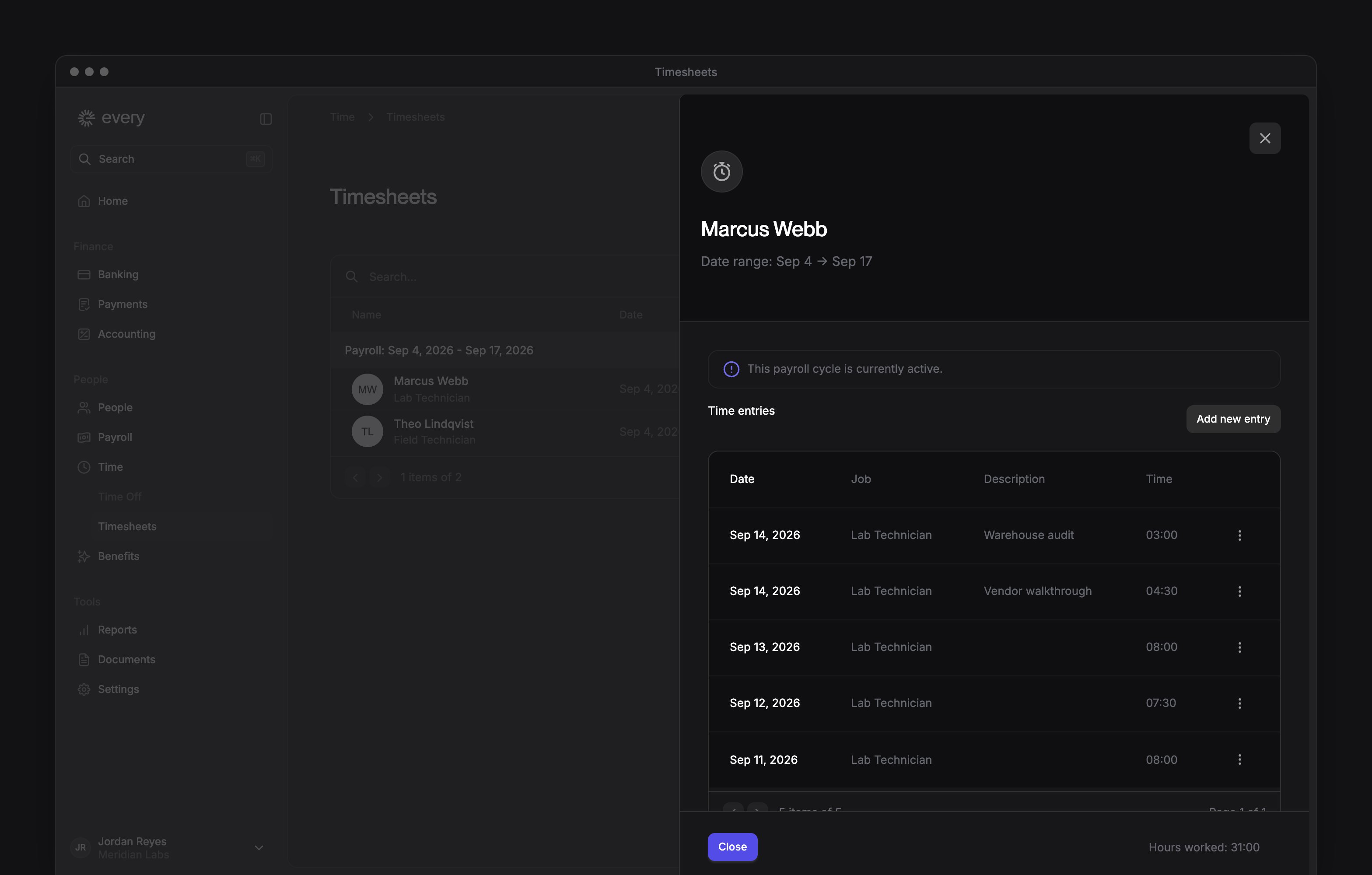The image size is (1372, 875).
Task: Open row menu for Vendor walkthrough entry
Action: [1239, 591]
